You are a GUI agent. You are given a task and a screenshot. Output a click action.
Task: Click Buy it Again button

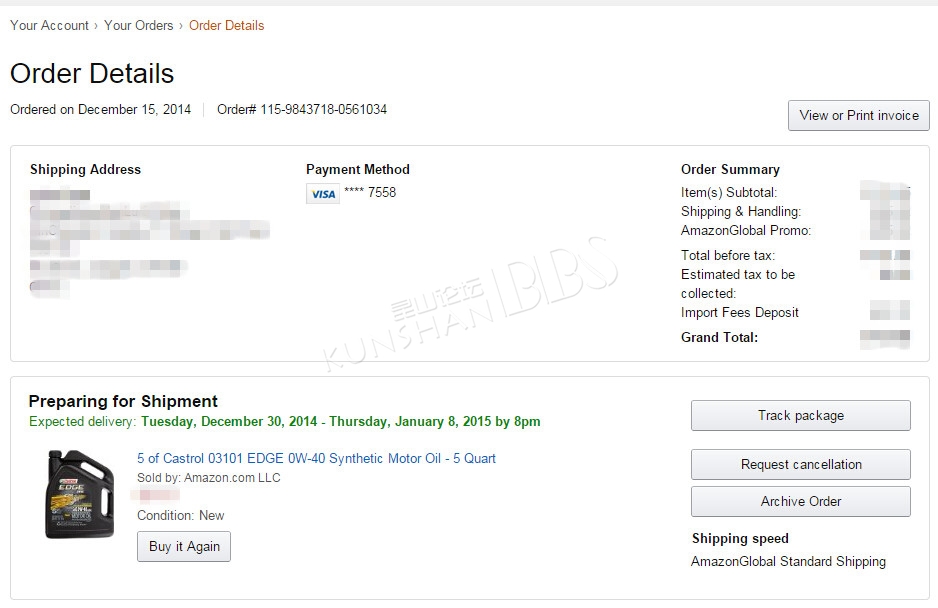coord(184,546)
